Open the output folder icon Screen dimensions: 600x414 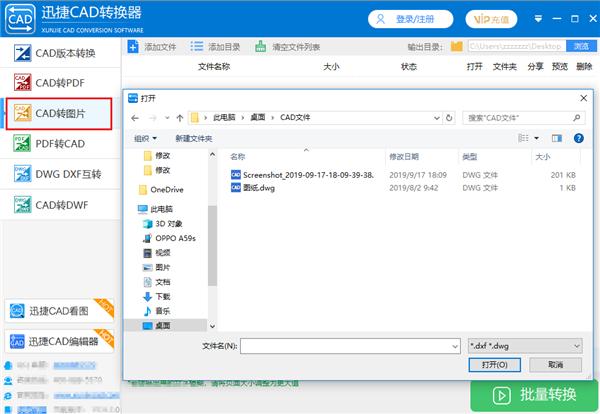457,47
